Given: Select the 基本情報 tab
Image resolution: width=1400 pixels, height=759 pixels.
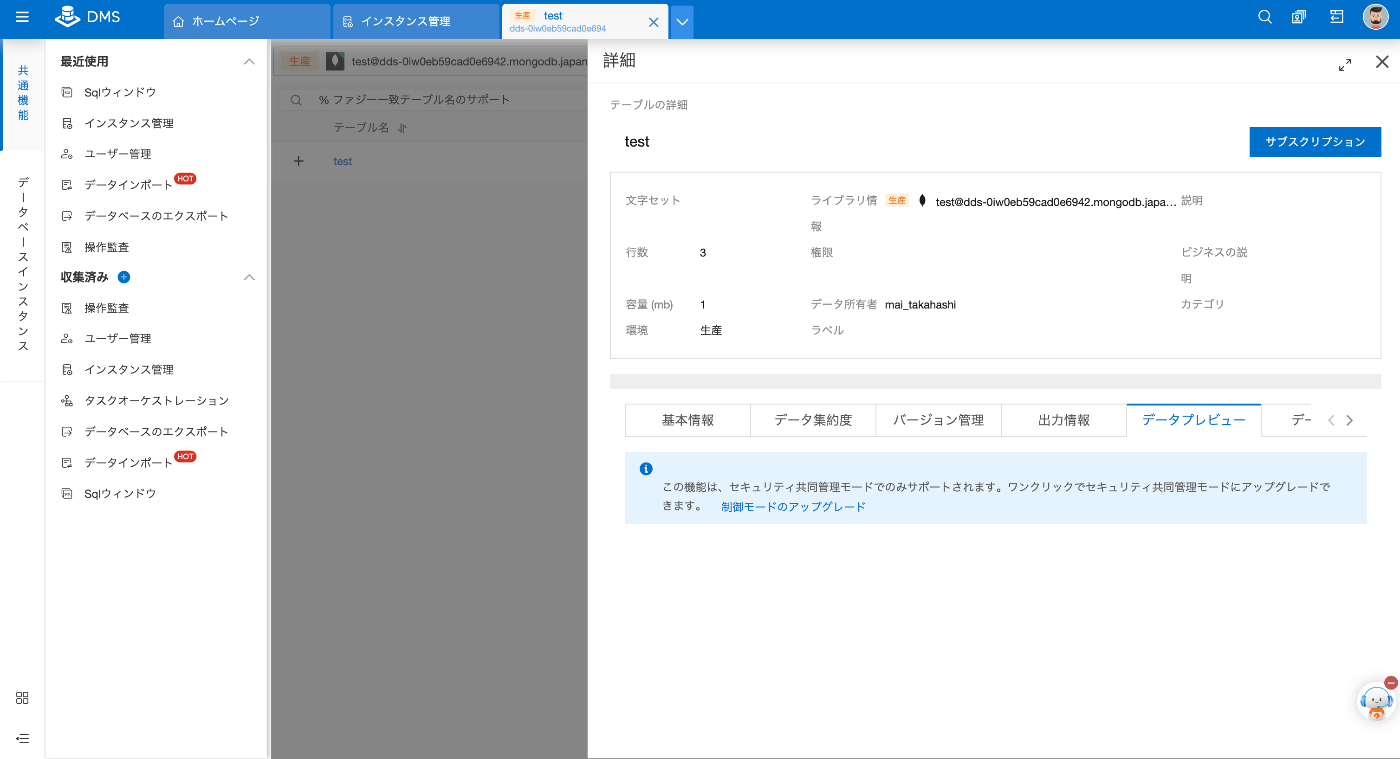Looking at the screenshot, I should pos(688,420).
